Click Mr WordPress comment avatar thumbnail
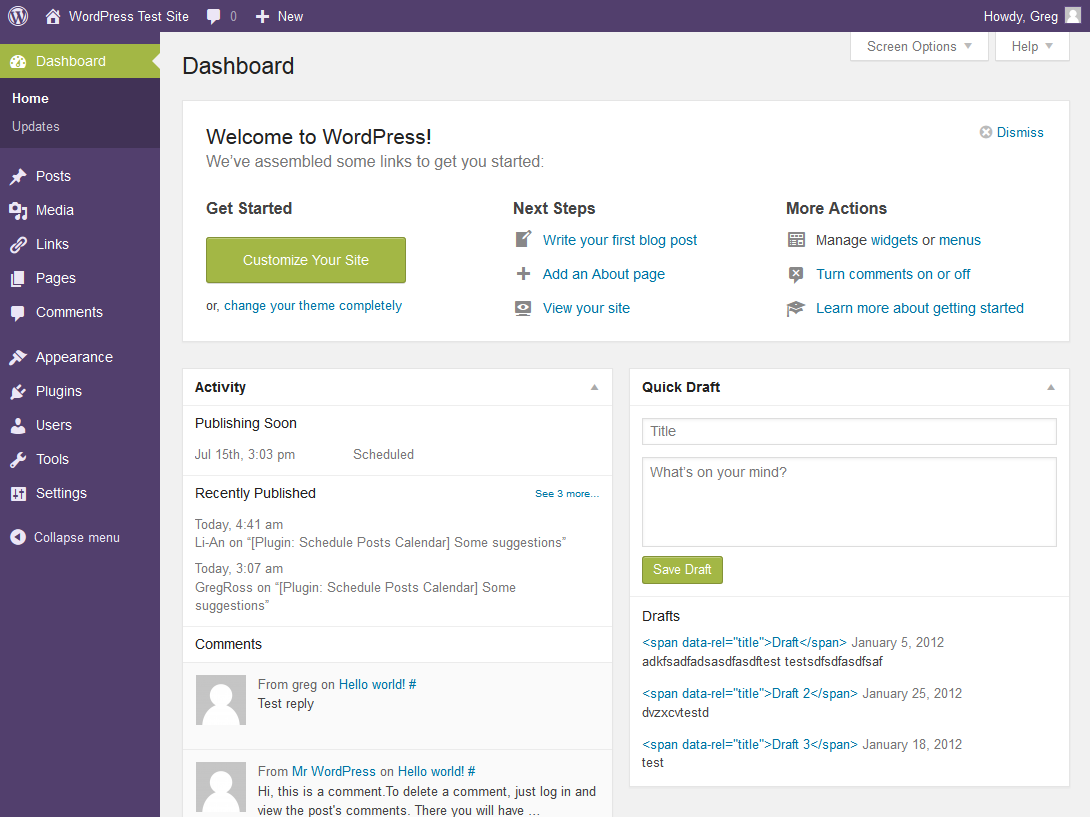The width and height of the screenshot is (1090, 817). (221, 787)
